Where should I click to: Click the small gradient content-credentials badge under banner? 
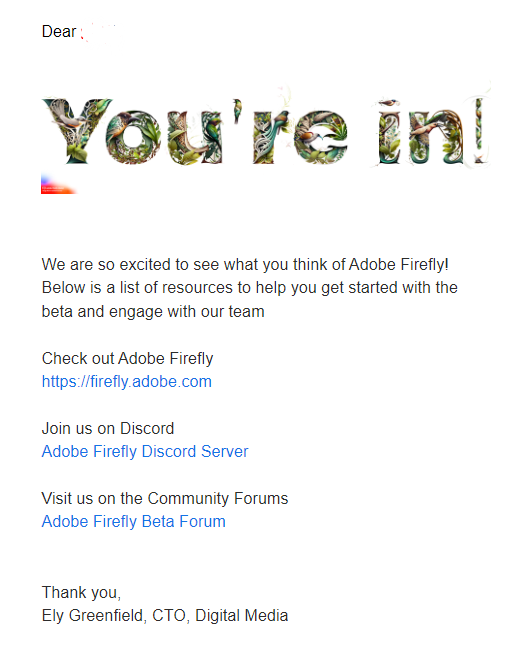coord(58,185)
